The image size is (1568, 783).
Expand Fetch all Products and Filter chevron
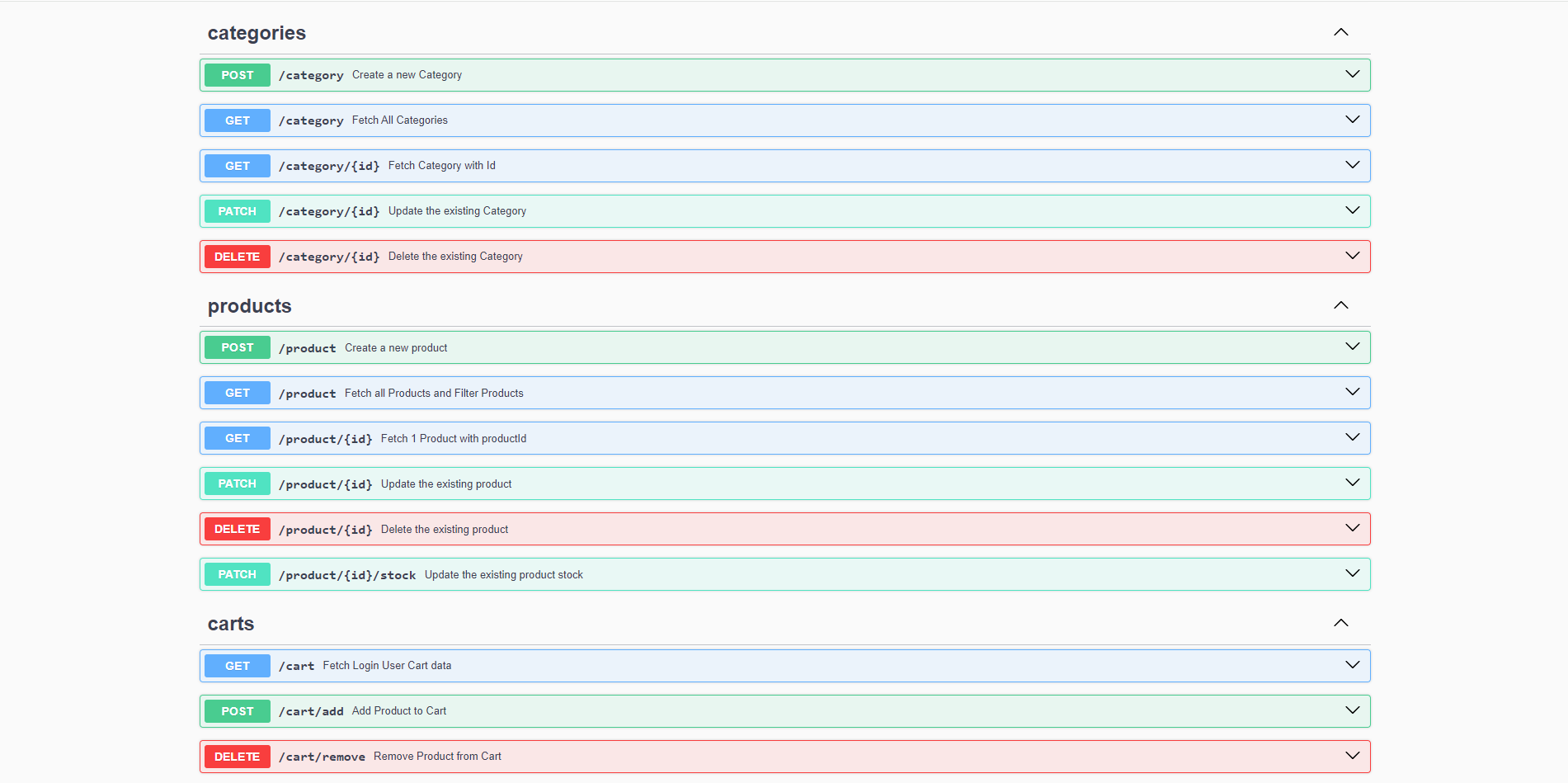[x=1353, y=392]
